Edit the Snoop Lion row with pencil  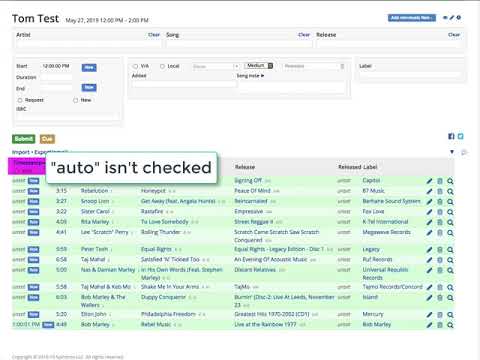(x=429, y=202)
